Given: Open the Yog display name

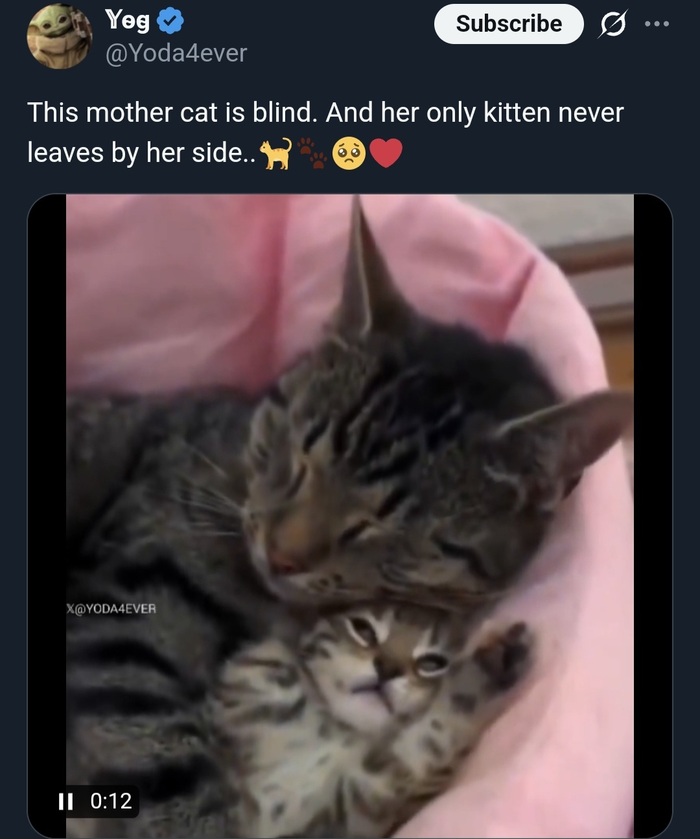Looking at the screenshot, I should [x=128, y=20].
